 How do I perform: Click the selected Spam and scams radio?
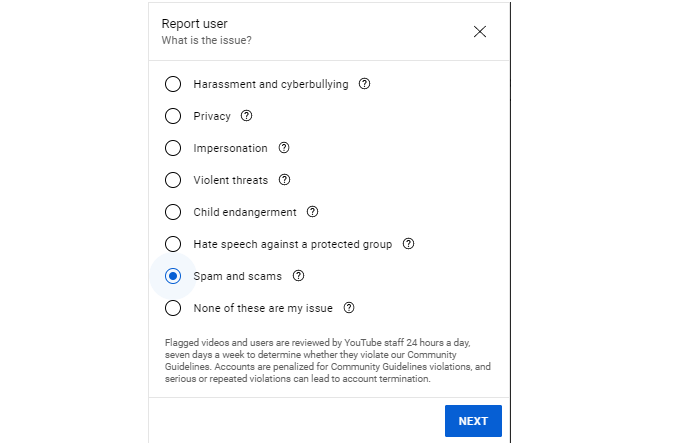pyautogui.click(x=173, y=276)
